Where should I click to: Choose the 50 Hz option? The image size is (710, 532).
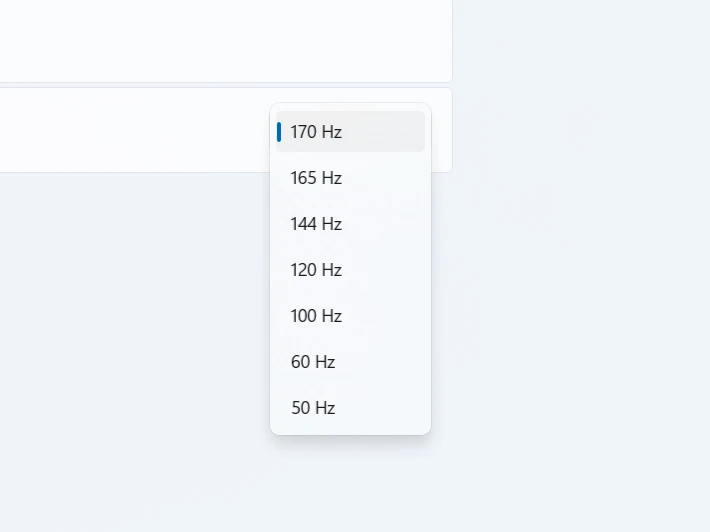[350, 408]
